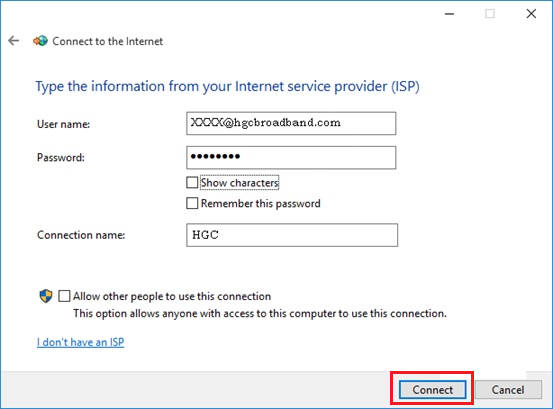Image resolution: width=553 pixels, height=409 pixels.
Task: Close the Connect to the Internet wizard
Action: click(531, 14)
